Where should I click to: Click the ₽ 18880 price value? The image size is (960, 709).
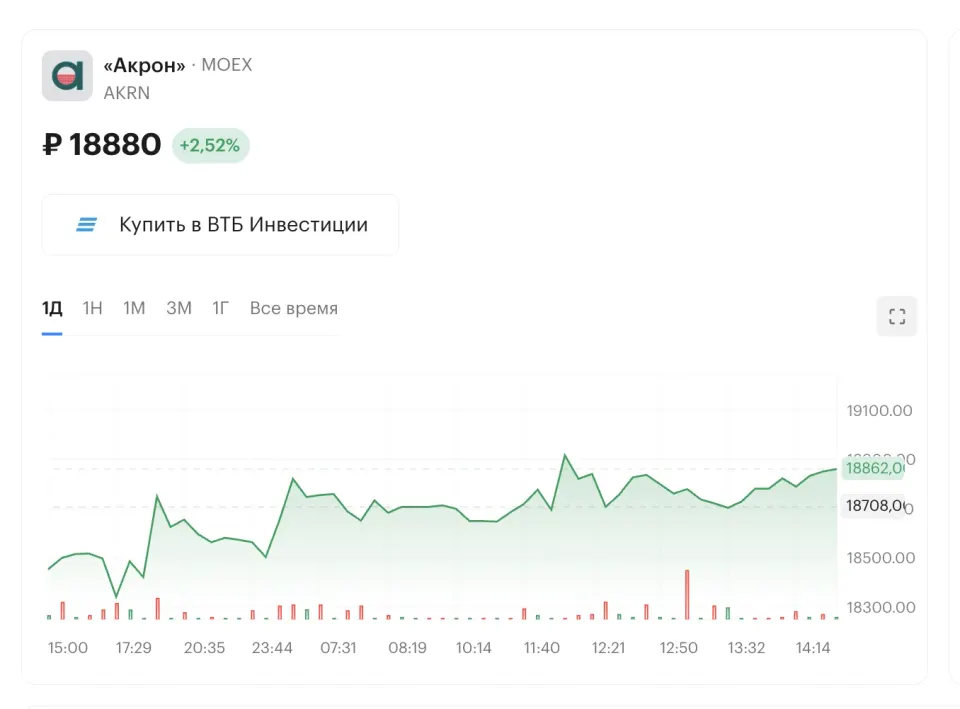(x=102, y=144)
